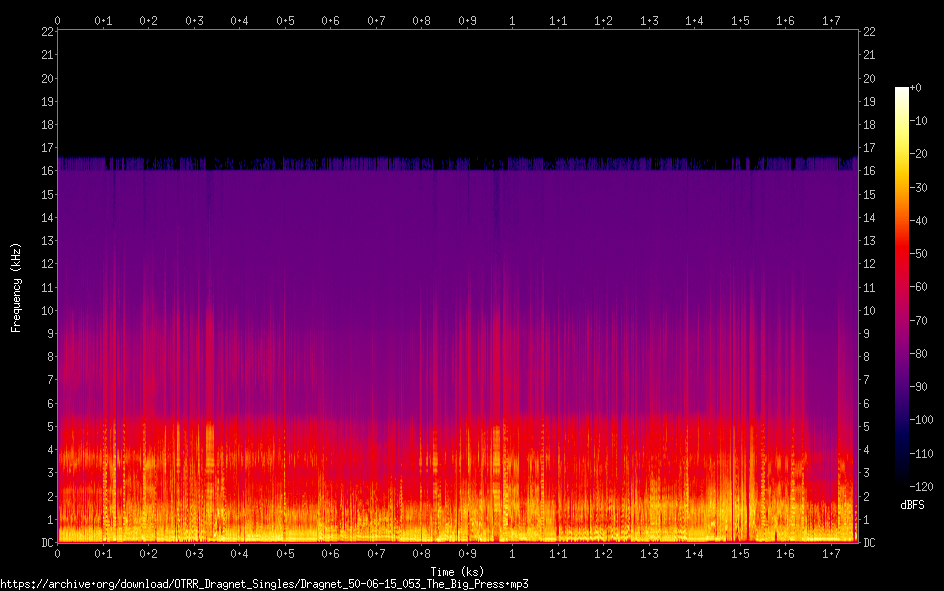Click the 0 marker on top time axis
This screenshot has width=944, height=591.
[58, 20]
